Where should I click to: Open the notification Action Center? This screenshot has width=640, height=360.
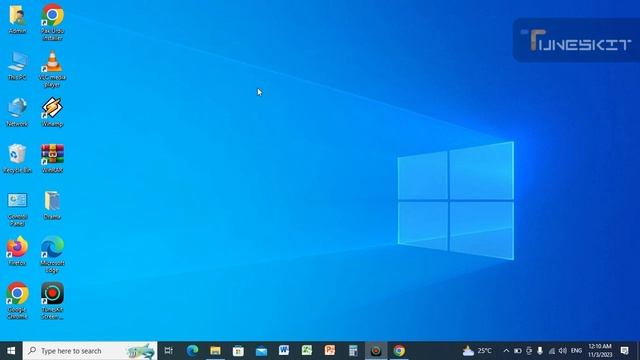pyautogui.click(x=624, y=351)
